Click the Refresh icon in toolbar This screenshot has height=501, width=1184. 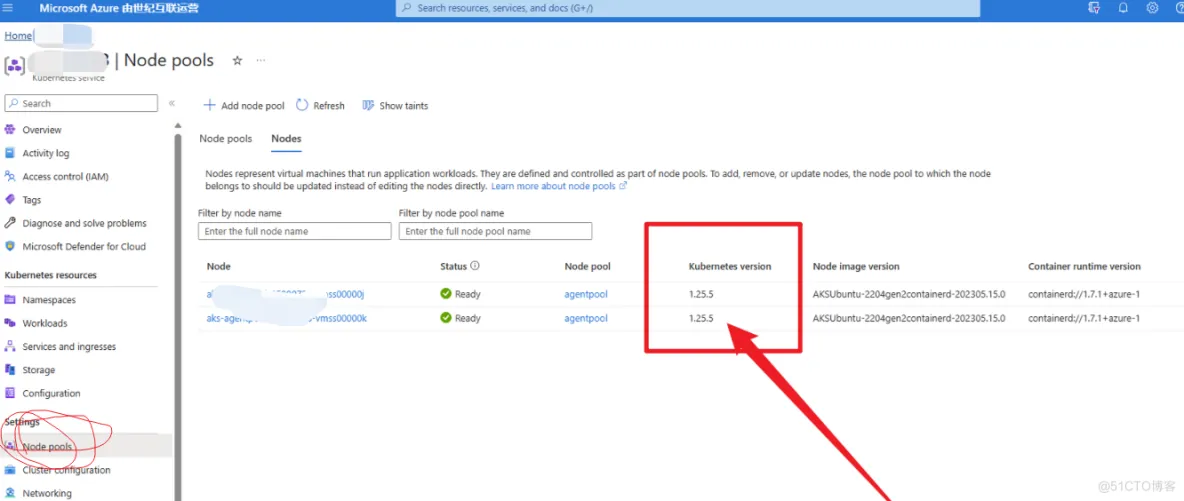pyautogui.click(x=302, y=105)
